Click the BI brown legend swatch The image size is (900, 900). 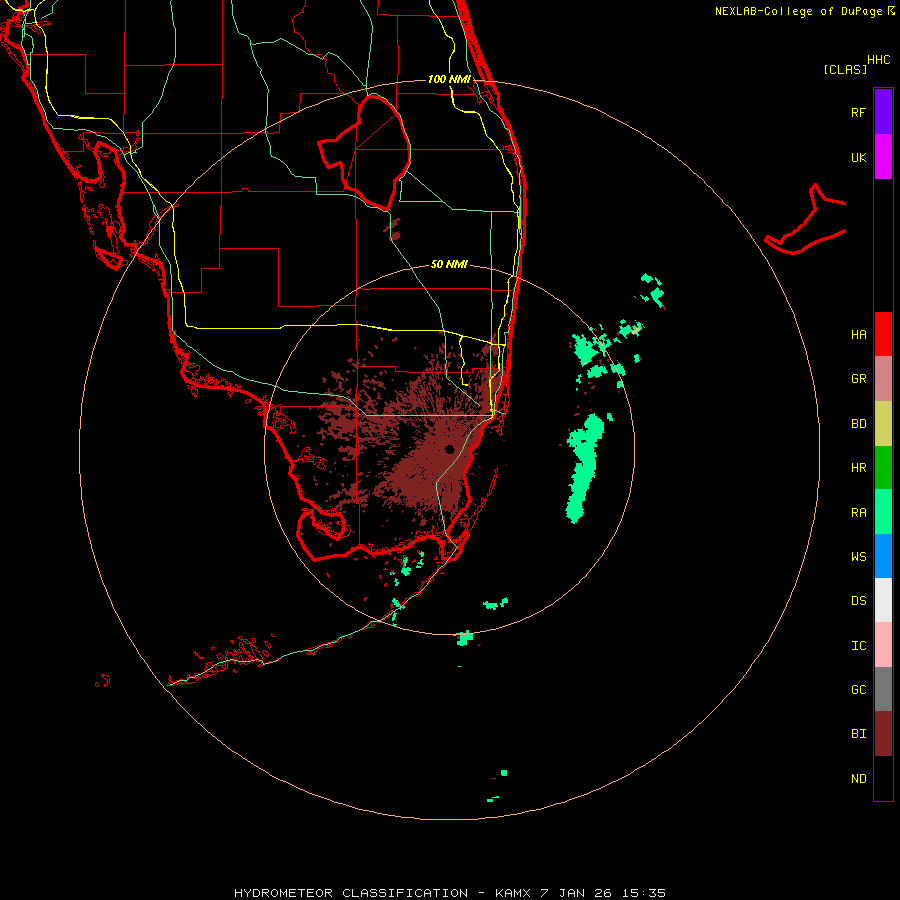pos(883,734)
